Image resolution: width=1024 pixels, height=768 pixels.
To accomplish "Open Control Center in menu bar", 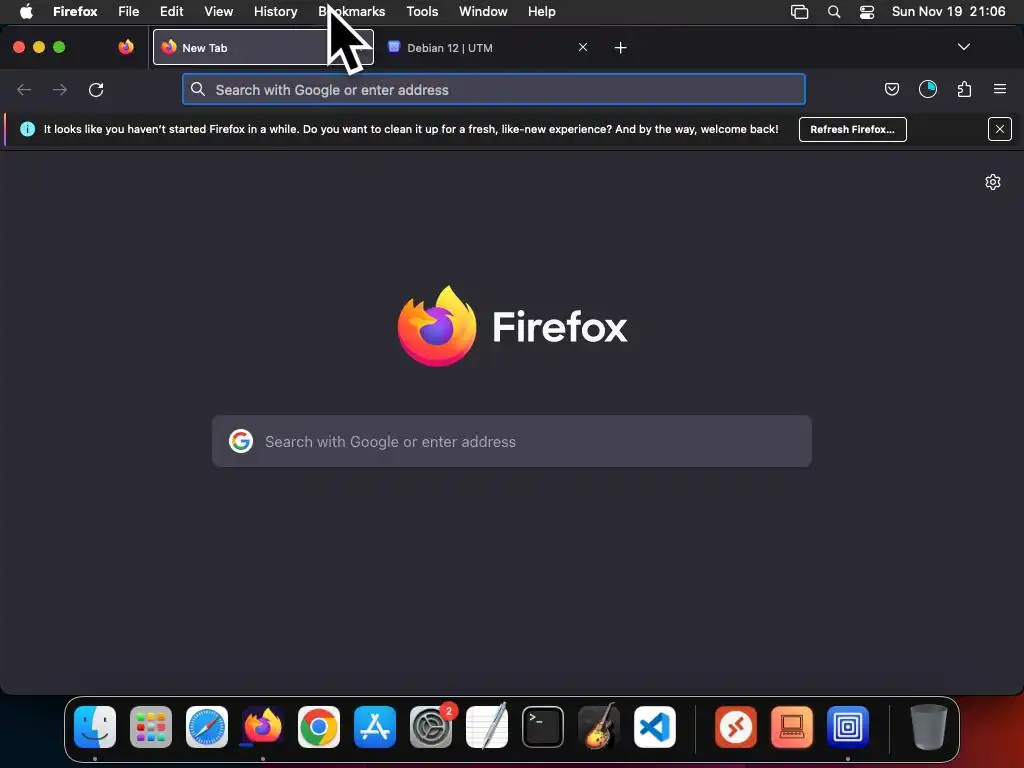I will tap(867, 12).
